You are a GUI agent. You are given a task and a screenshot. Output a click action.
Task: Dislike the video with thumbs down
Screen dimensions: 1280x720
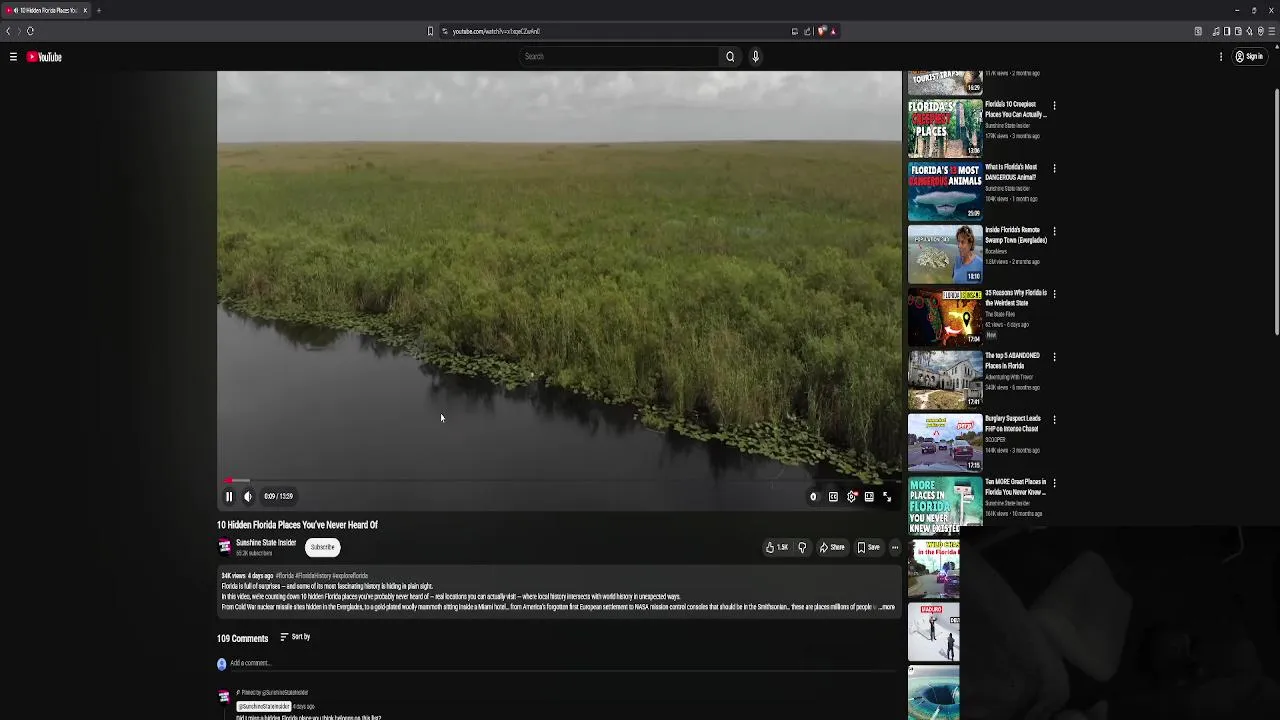point(802,547)
